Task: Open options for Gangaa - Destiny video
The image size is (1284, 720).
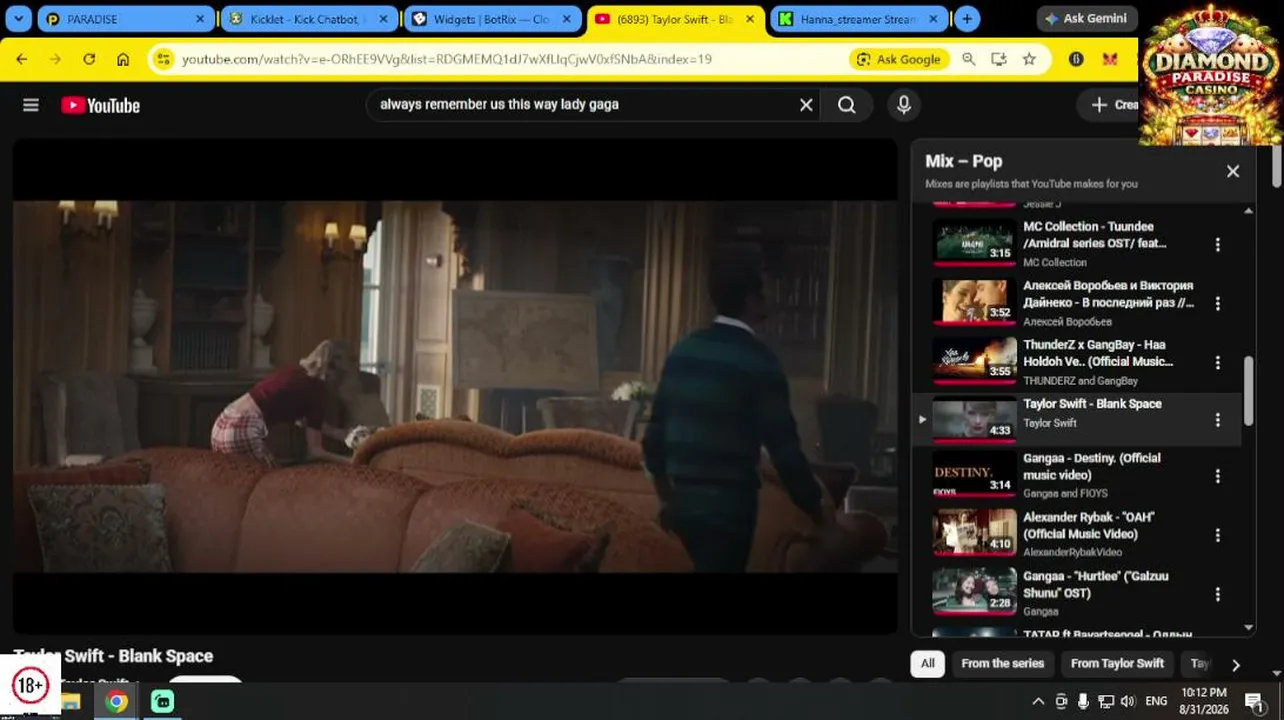Action: (x=1217, y=476)
